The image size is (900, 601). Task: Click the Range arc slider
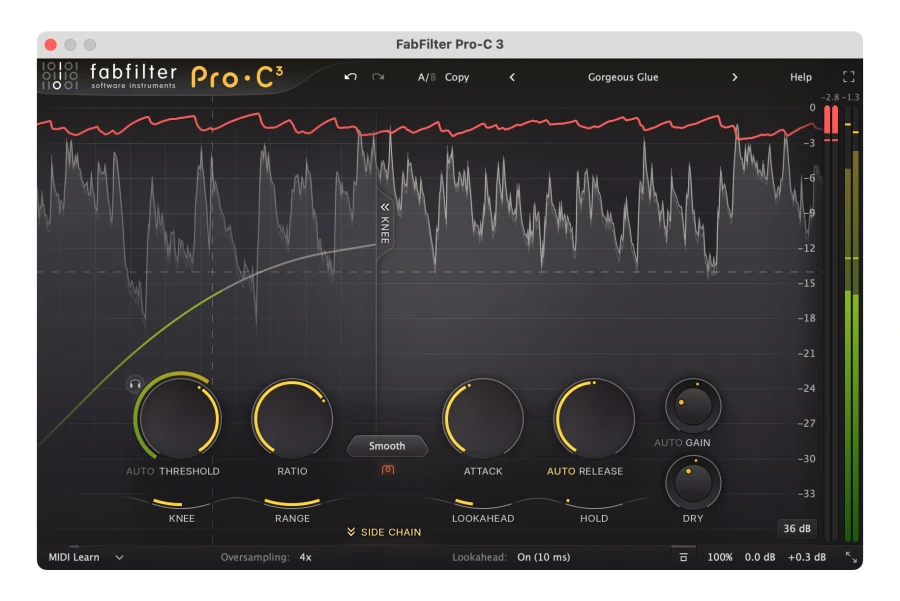[292, 503]
